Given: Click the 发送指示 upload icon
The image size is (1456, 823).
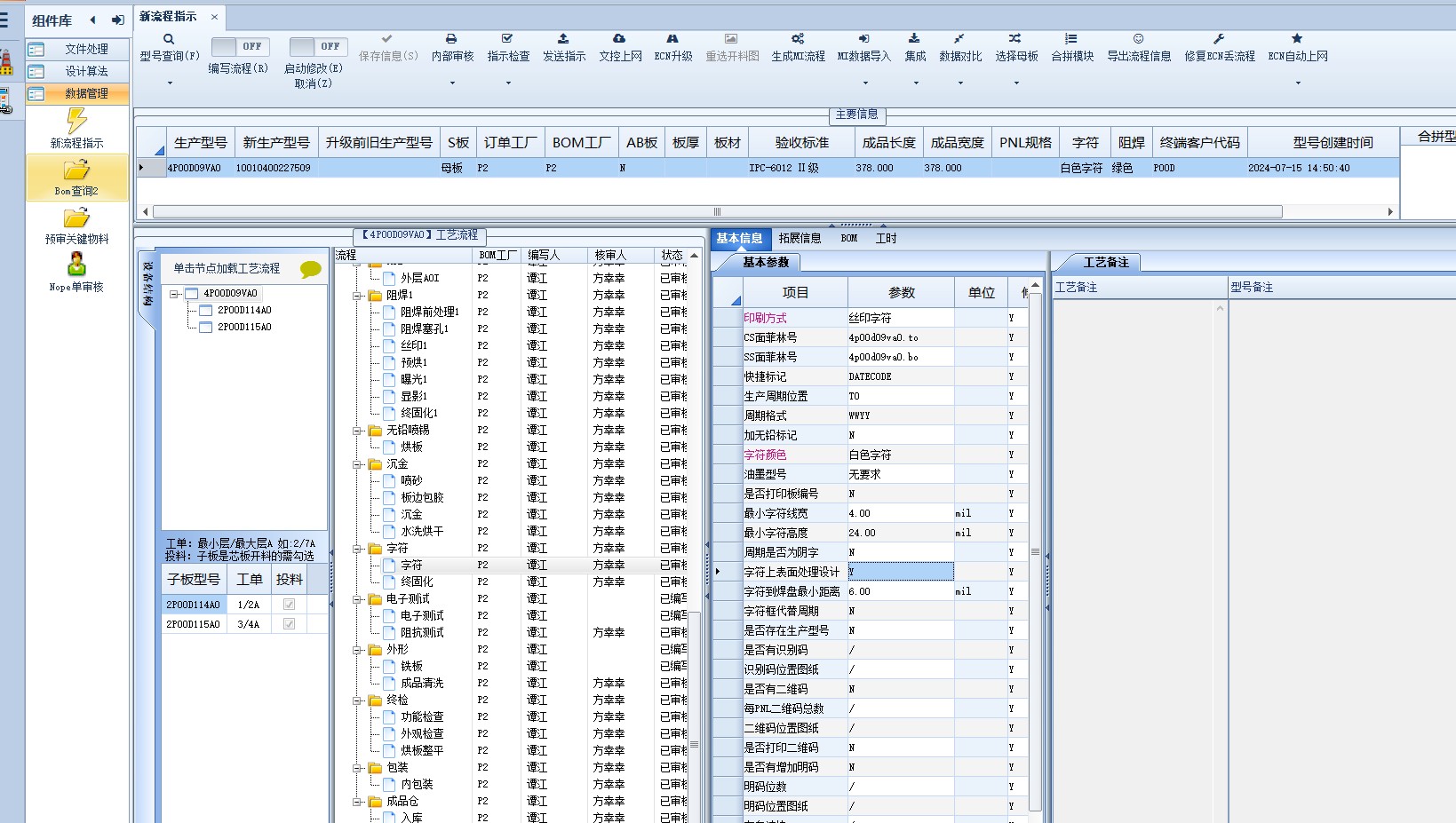Looking at the screenshot, I should click(563, 39).
